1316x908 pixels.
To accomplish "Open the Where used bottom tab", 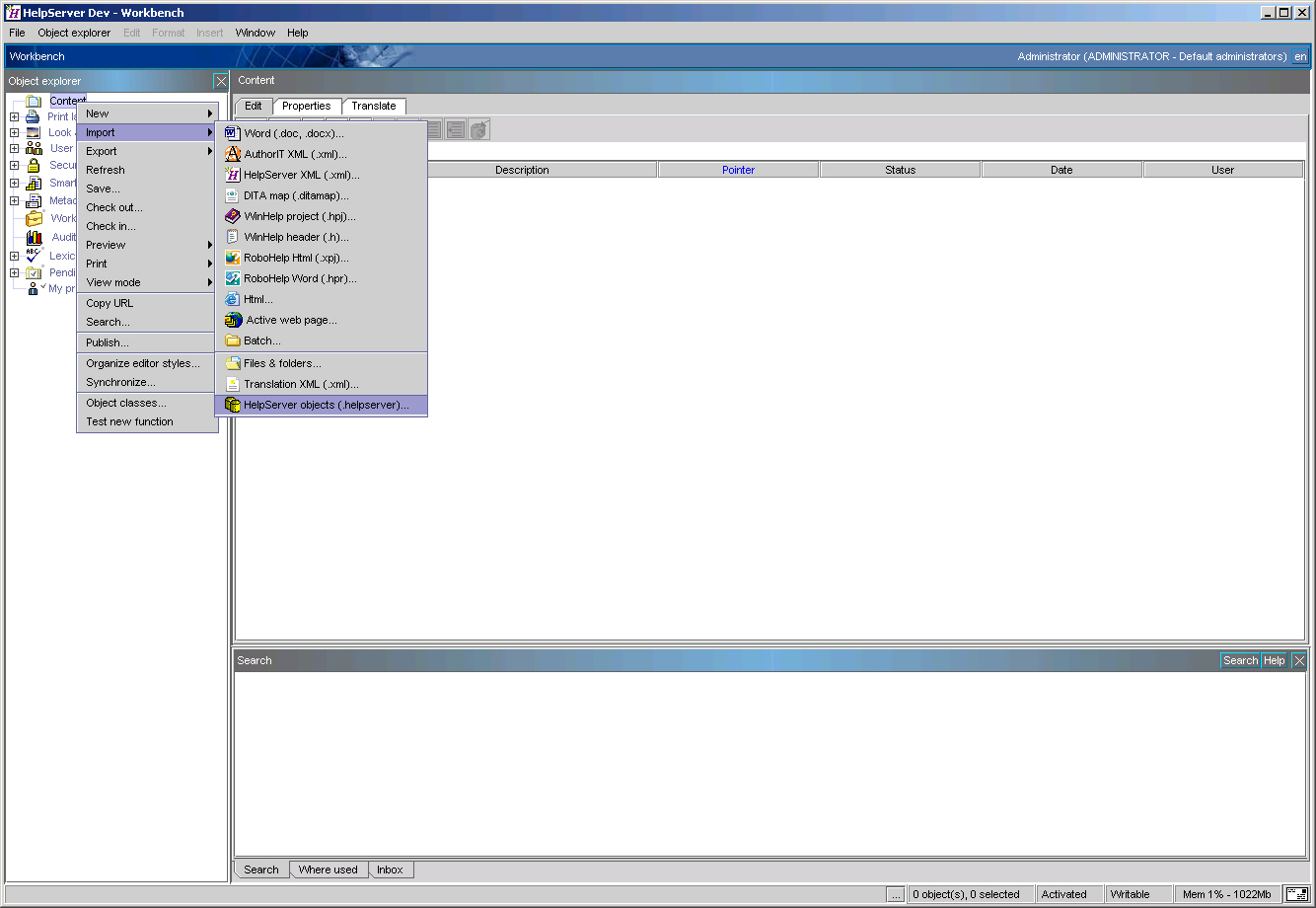I will (329, 870).
